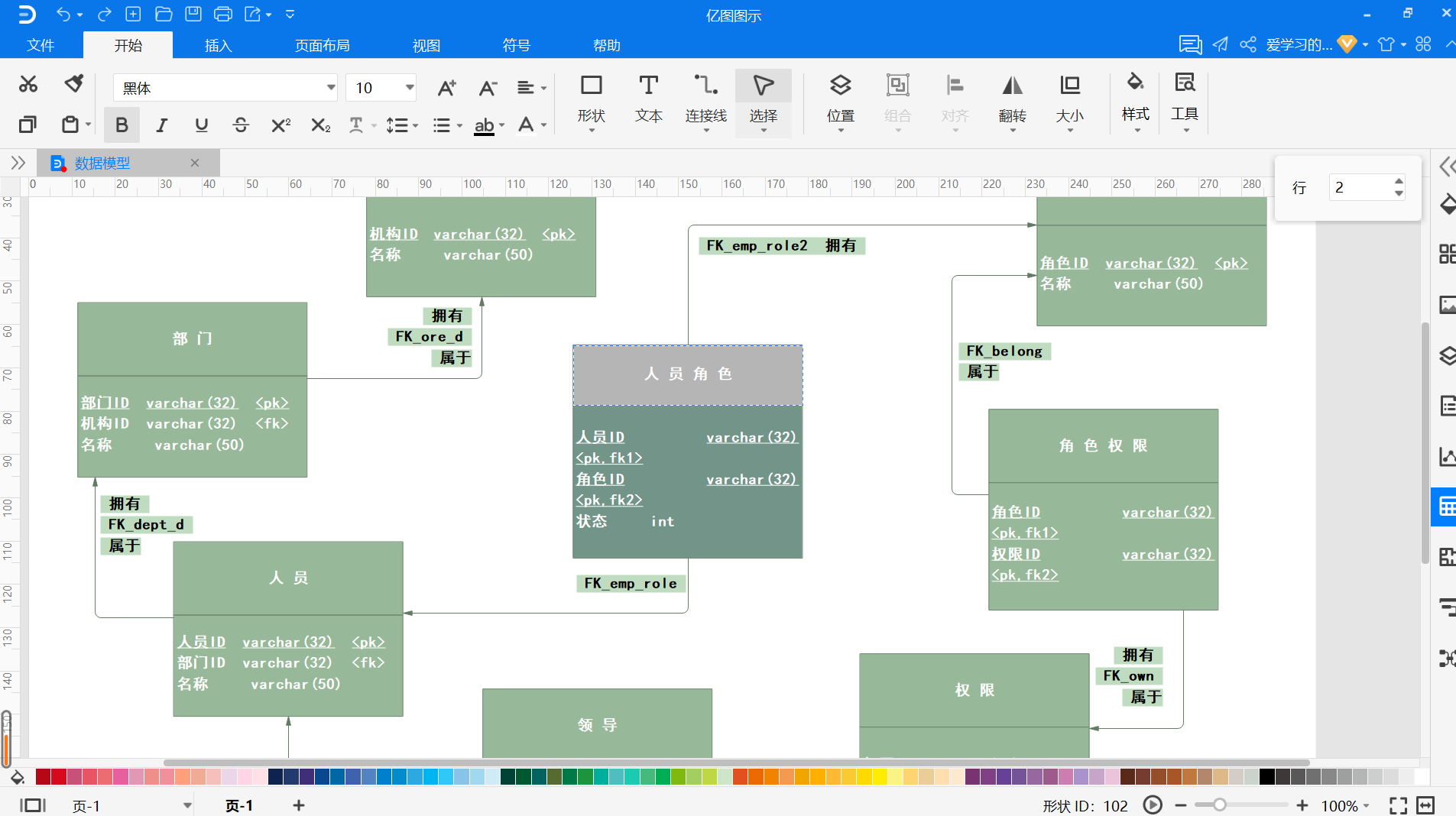1456x816 pixels.
Task: Expand the font color A dropdown arrow
Action: 543,125
